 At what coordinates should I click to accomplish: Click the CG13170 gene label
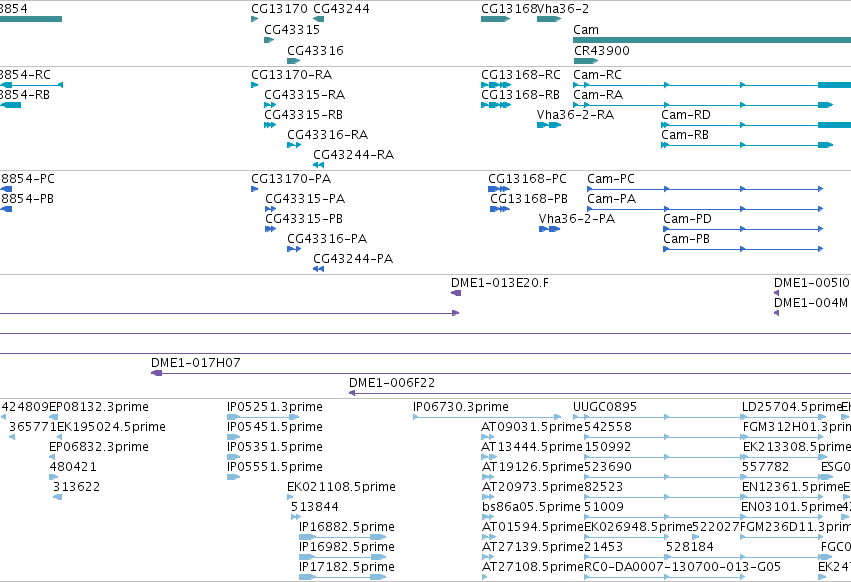(x=279, y=9)
